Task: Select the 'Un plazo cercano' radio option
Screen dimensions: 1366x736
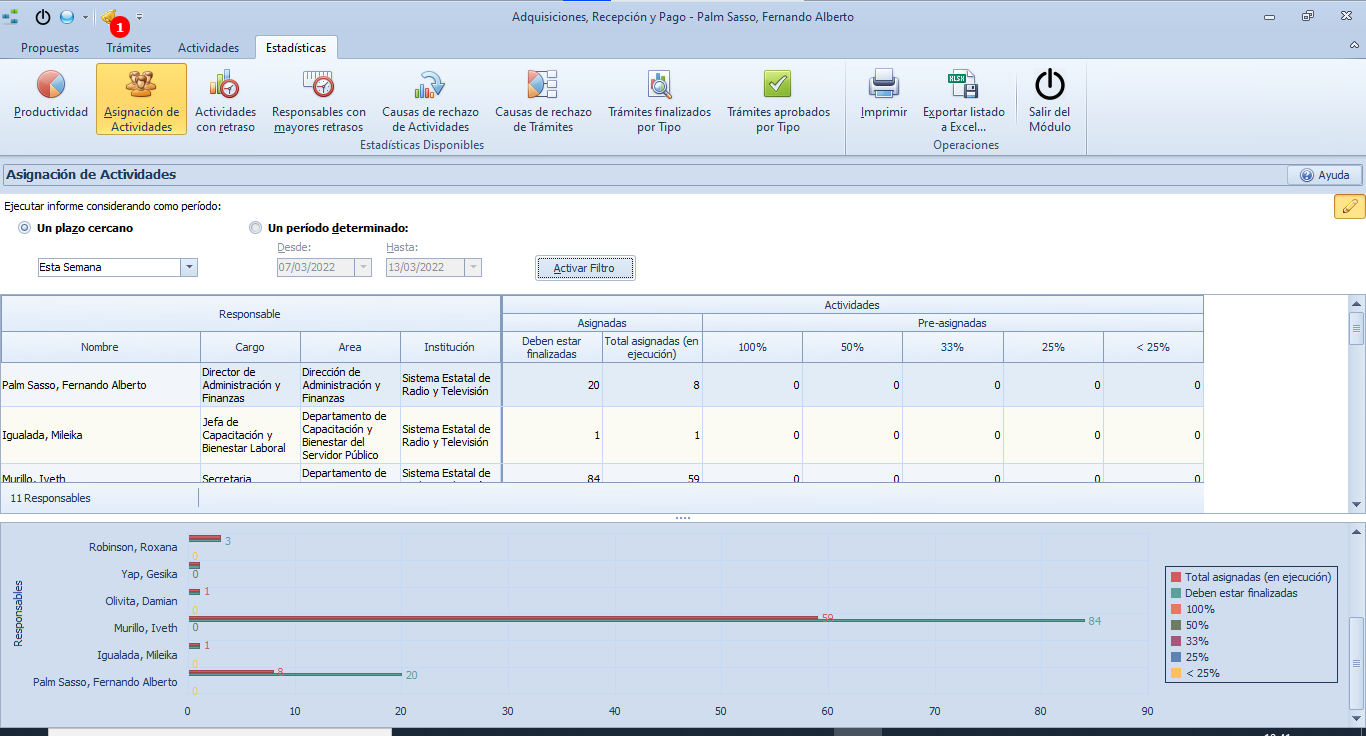Action: (25, 228)
